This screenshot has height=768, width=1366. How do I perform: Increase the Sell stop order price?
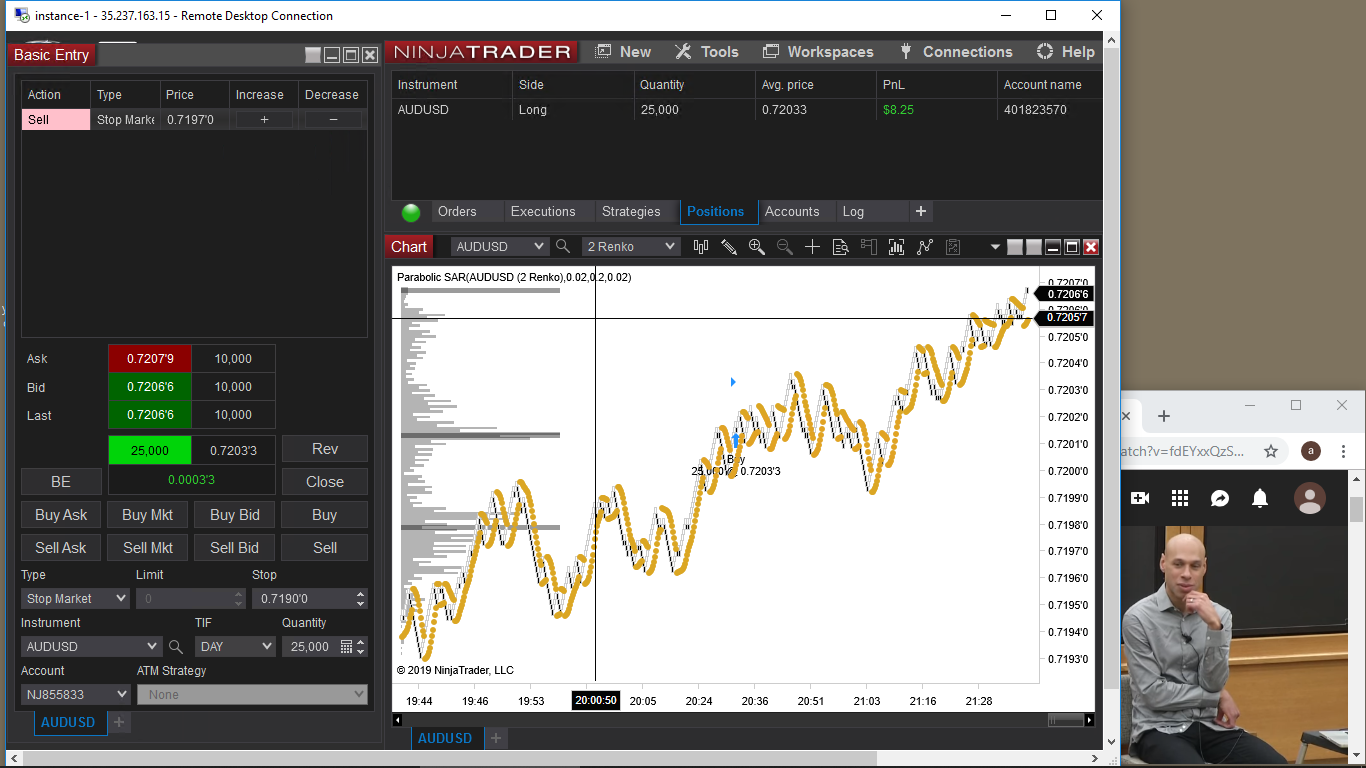(264, 120)
